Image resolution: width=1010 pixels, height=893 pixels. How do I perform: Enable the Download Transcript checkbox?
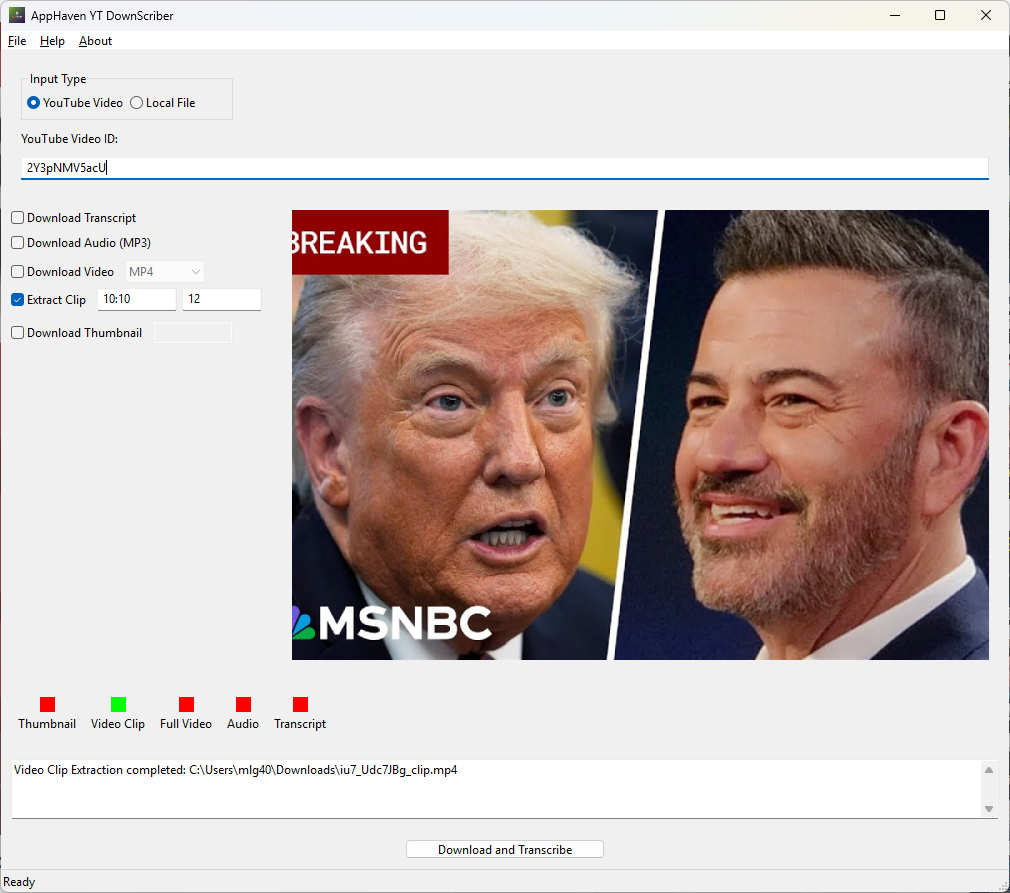pyautogui.click(x=18, y=218)
